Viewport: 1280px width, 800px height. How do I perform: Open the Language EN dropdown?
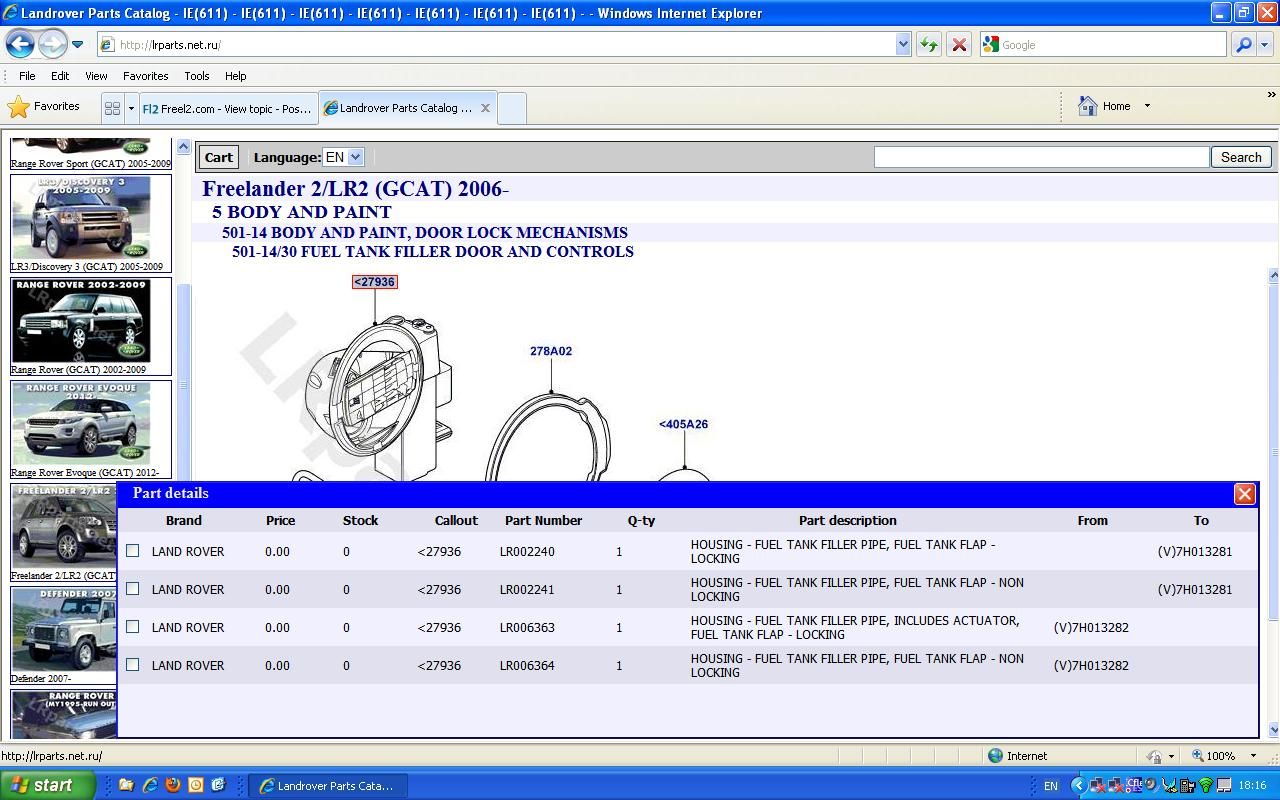[x=343, y=157]
